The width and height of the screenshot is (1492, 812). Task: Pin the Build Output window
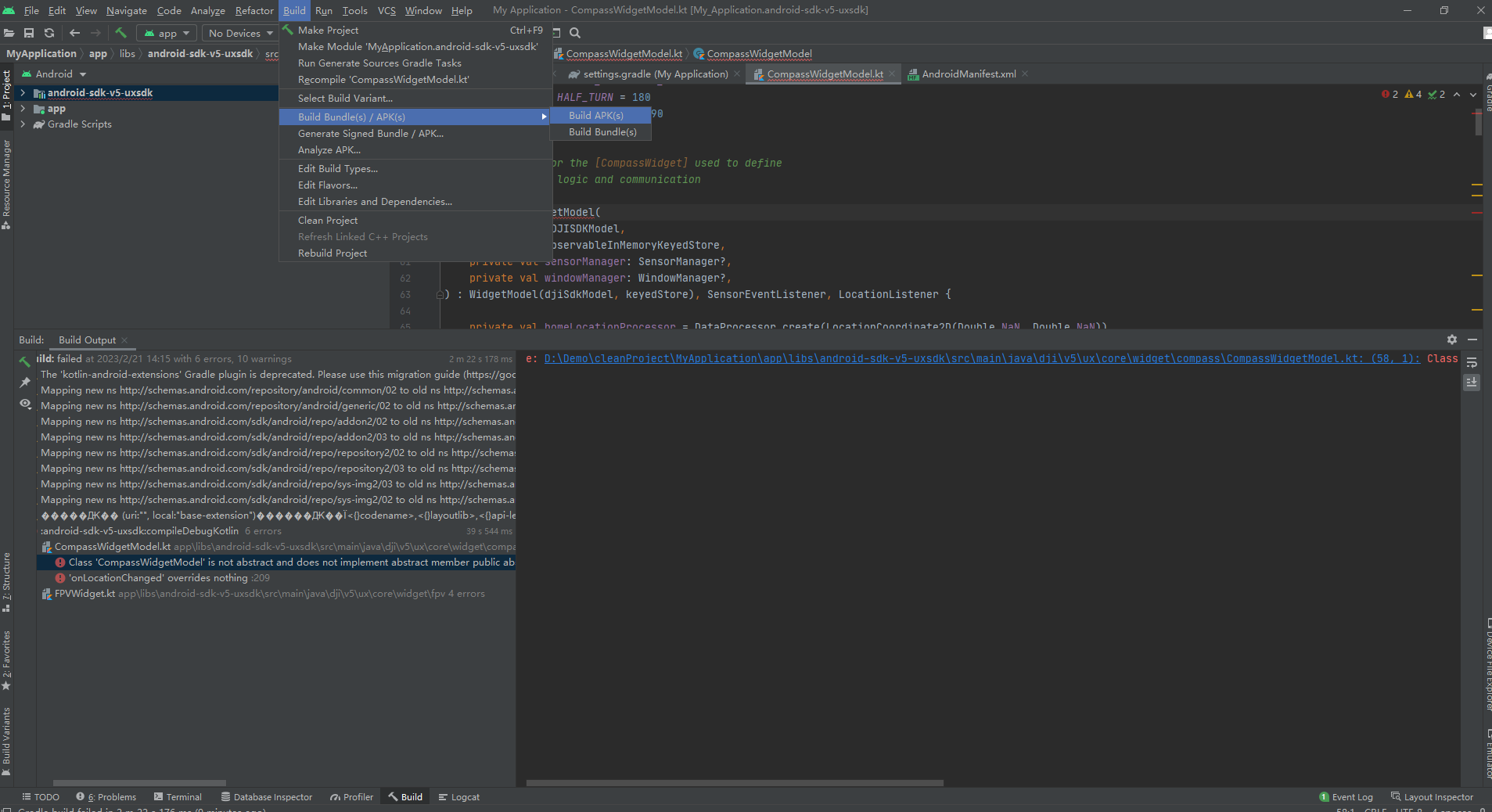coord(24,383)
